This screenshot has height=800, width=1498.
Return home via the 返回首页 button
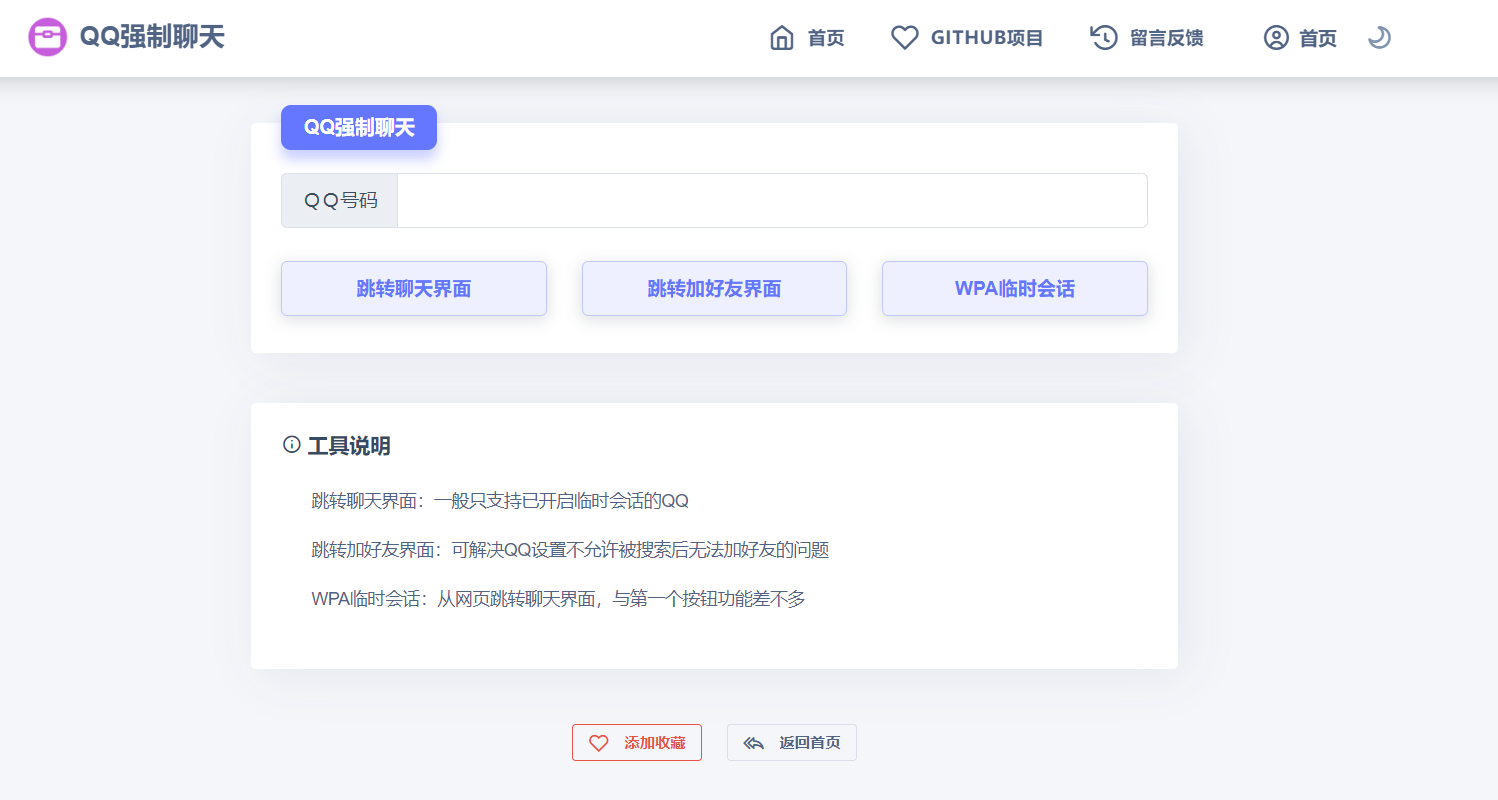pos(791,742)
